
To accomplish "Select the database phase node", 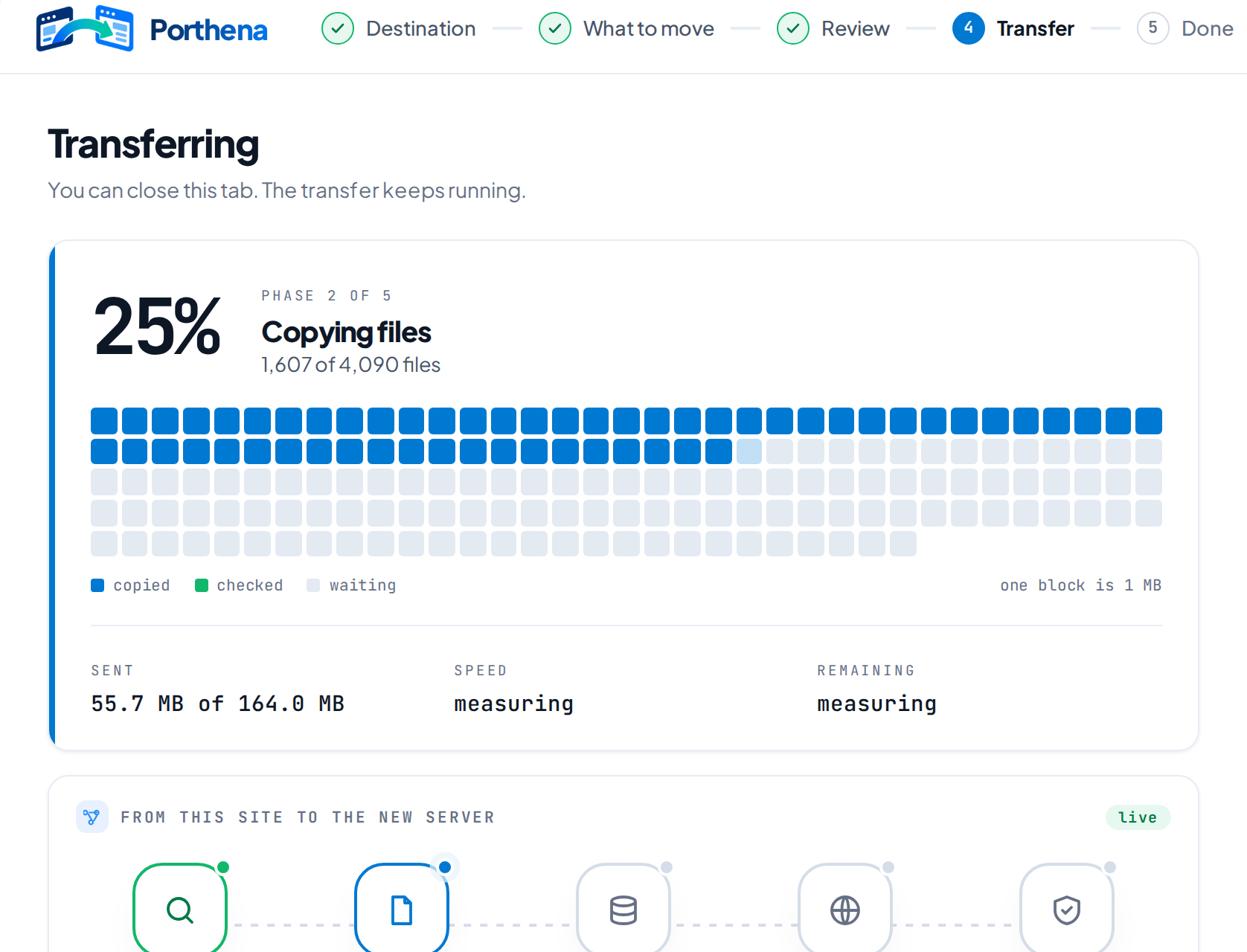I will tap(623, 909).
